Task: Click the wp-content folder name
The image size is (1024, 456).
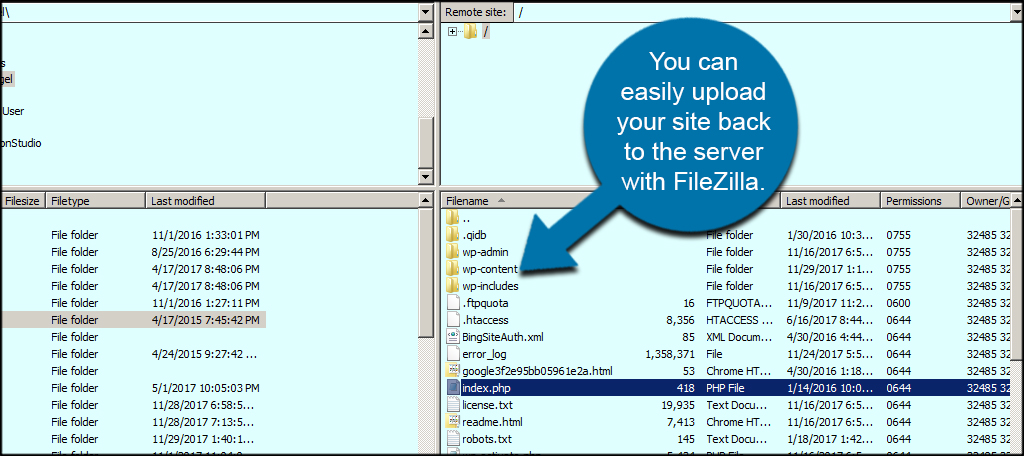Action: pos(490,269)
